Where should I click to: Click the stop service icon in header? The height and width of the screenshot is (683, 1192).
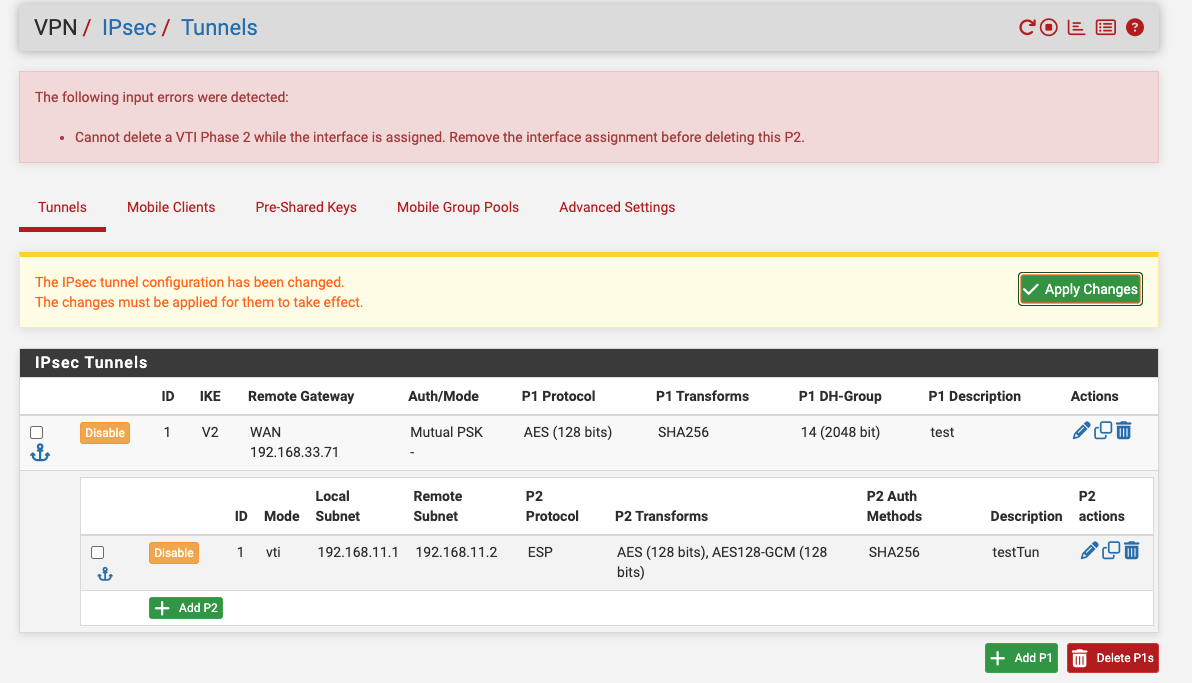pyautogui.click(x=1048, y=27)
